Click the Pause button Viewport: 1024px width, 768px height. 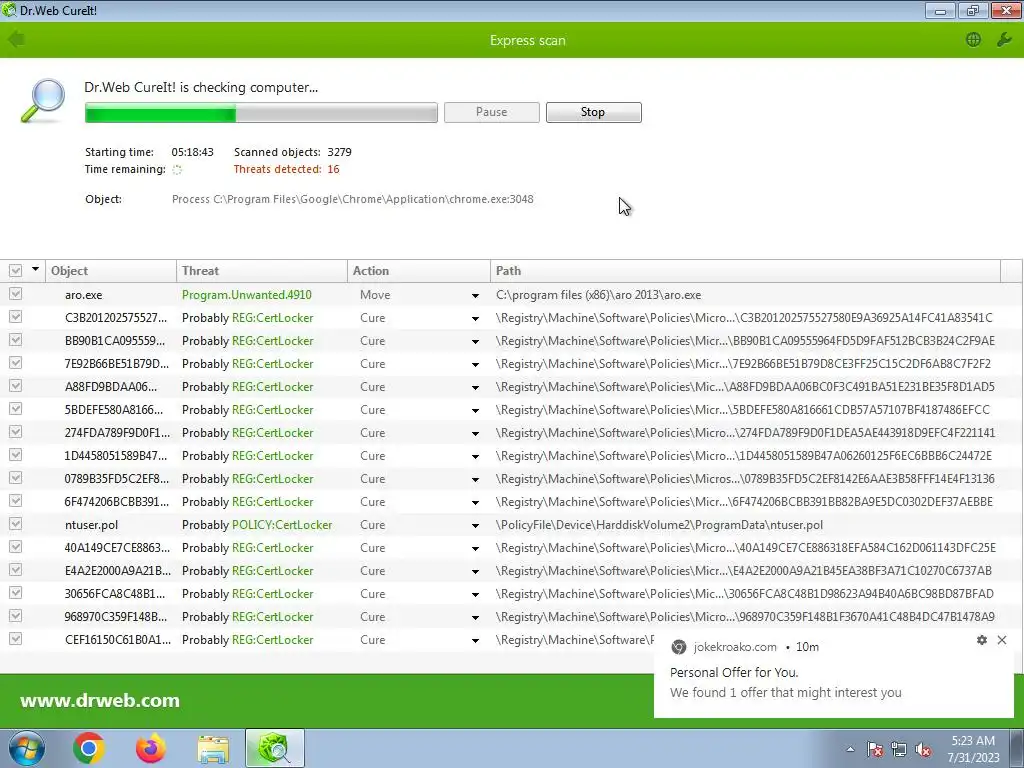[492, 112]
